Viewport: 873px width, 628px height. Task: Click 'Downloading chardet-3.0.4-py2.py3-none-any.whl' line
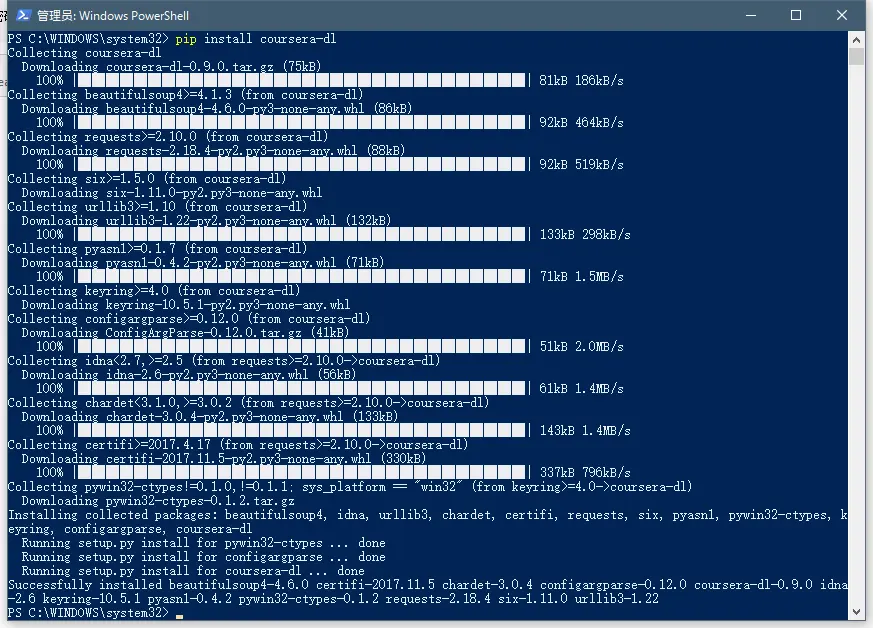coord(210,417)
